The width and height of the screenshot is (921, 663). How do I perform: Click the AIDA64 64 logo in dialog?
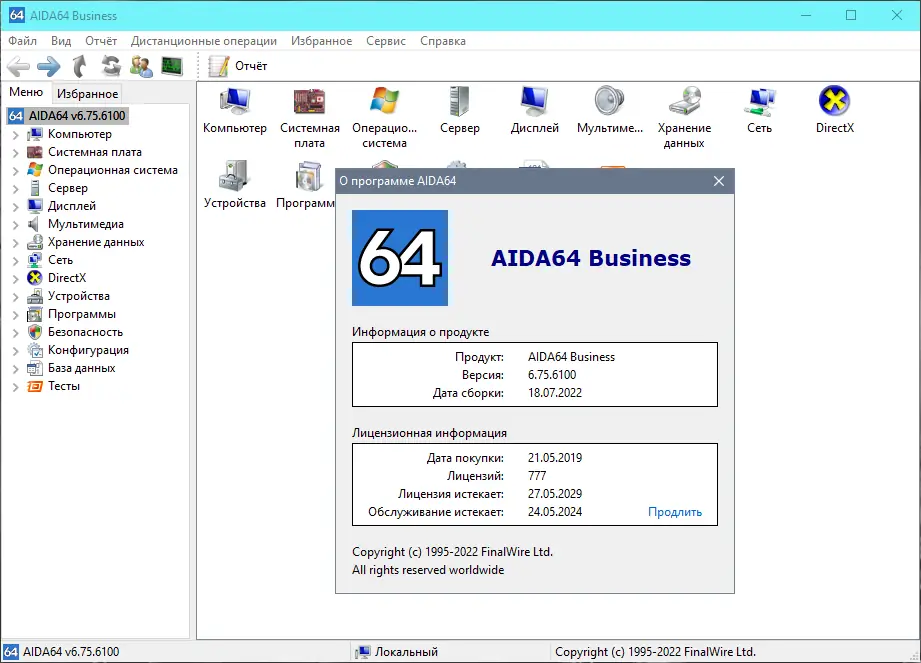pyautogui.click(x=400, y=258)
